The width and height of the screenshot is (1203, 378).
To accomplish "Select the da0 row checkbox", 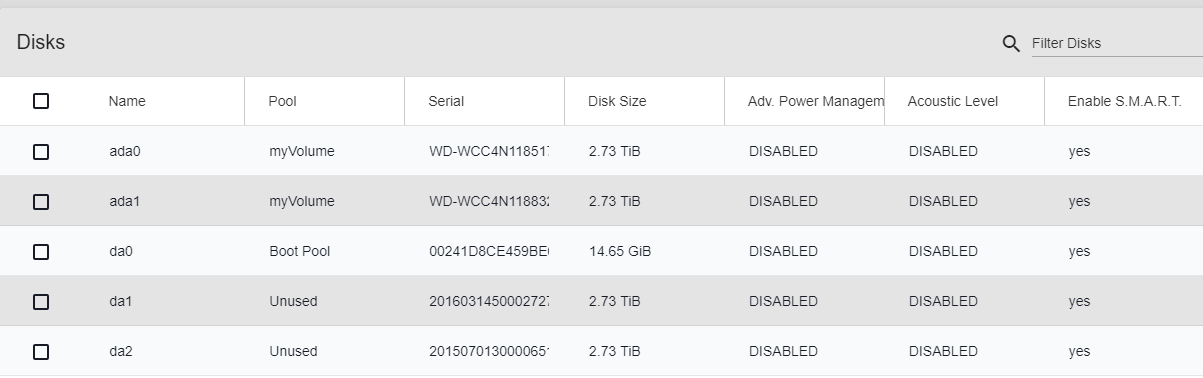I will pos(41,251).
